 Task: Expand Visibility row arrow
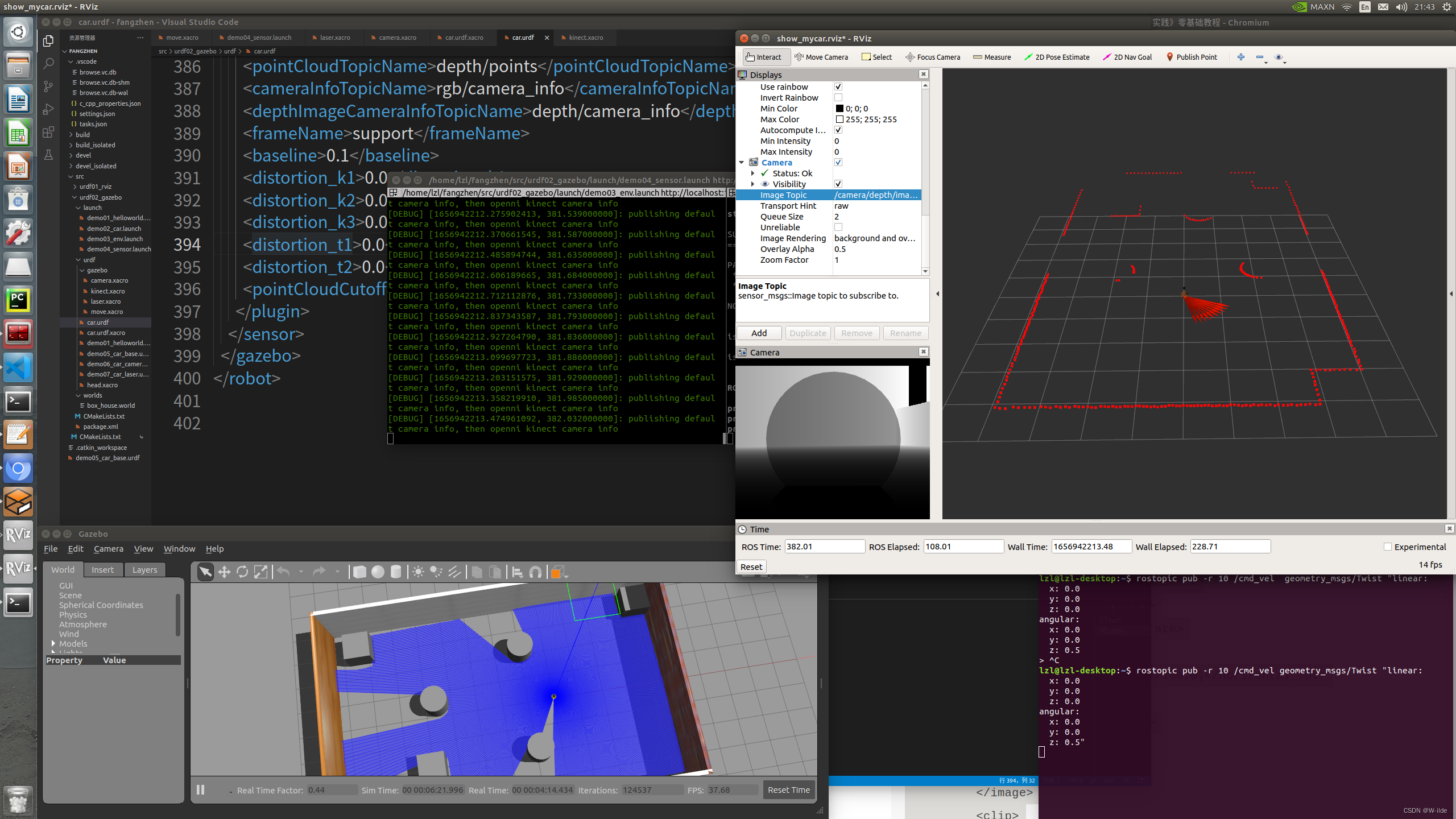[x=753, y=184]
